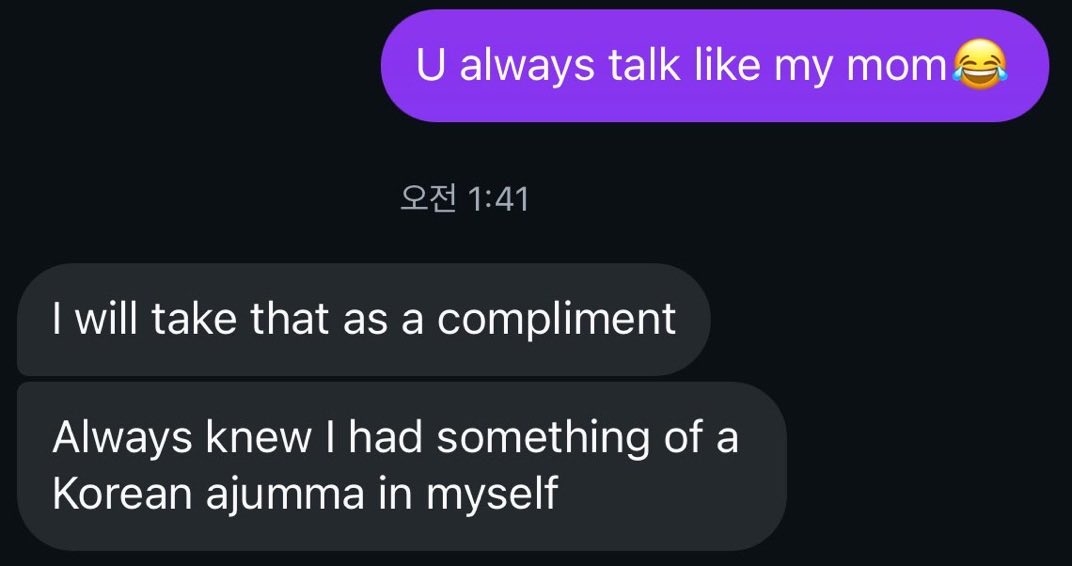Tap the letter 'U' starting the purple message
The width and height of the screenshot is (1072, 566).
point(431,66)
